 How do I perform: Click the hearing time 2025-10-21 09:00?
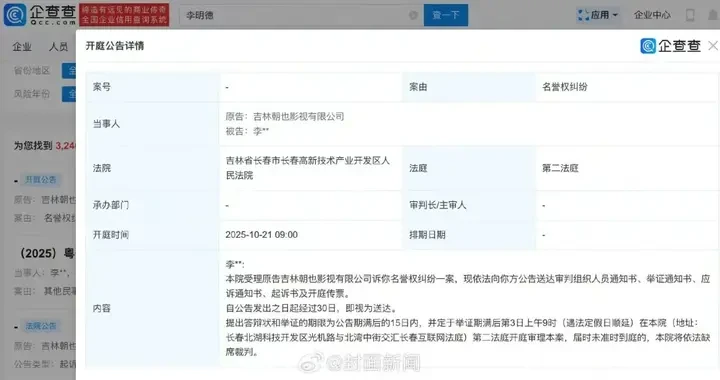(261, 235)
